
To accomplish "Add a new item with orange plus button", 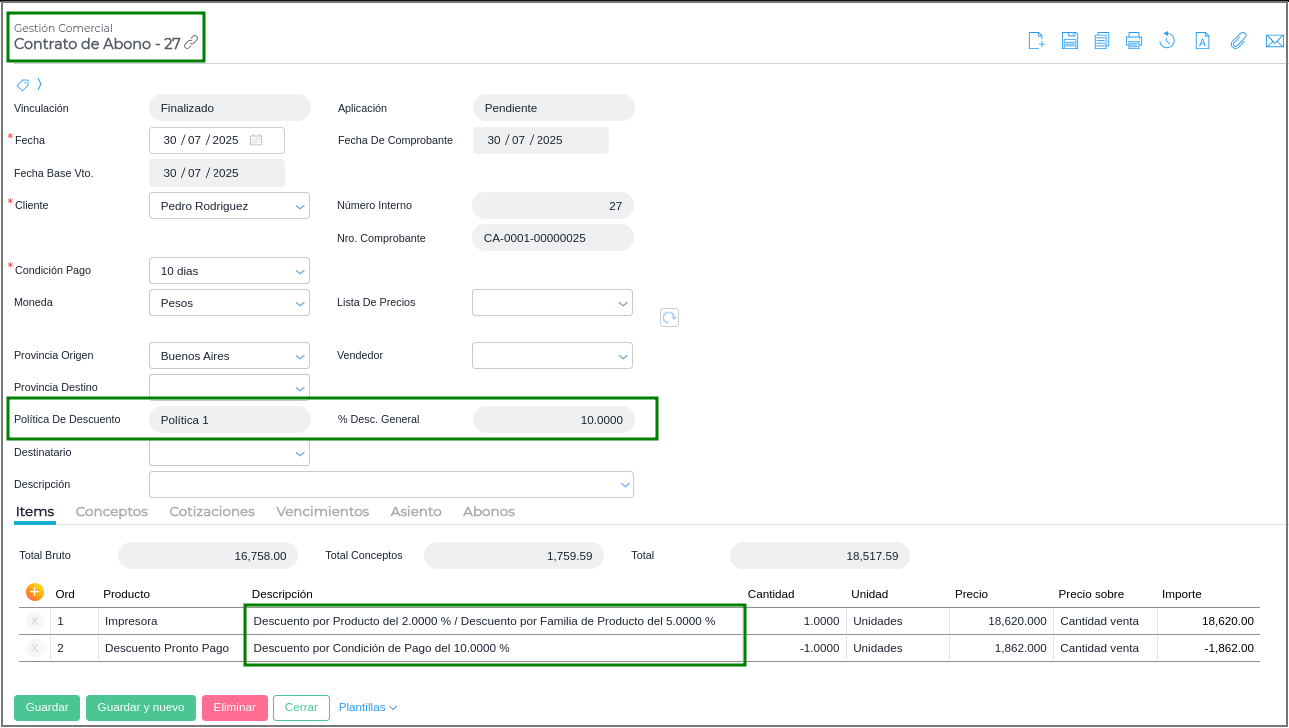I will 34,592.
